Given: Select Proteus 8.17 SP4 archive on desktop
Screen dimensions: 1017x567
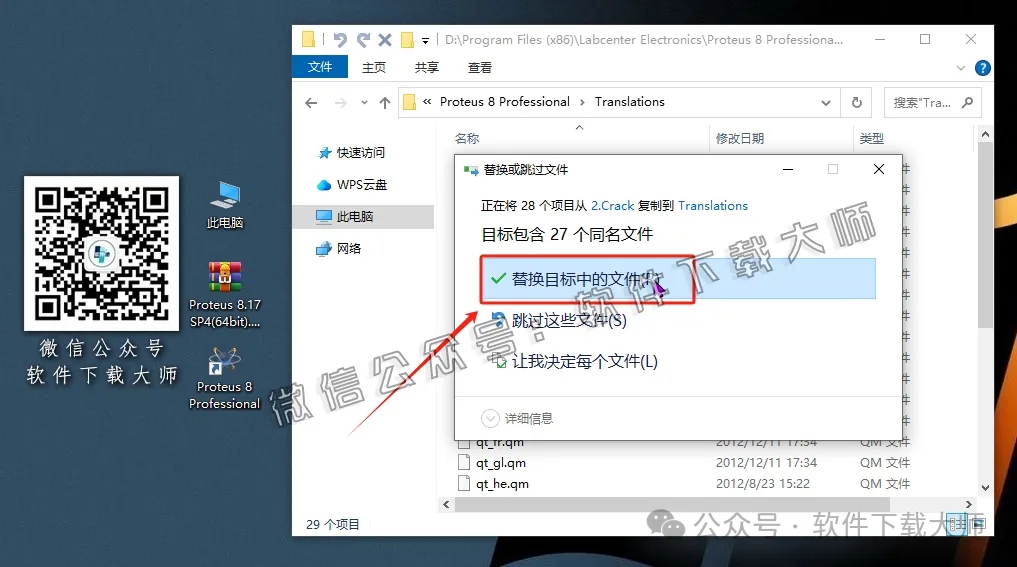Looking at the screenshot, I should click(224, 295).
